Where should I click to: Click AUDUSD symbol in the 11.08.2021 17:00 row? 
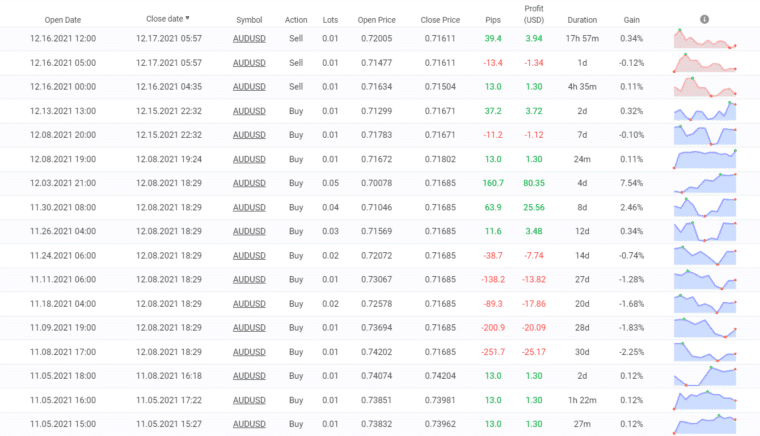249,352
